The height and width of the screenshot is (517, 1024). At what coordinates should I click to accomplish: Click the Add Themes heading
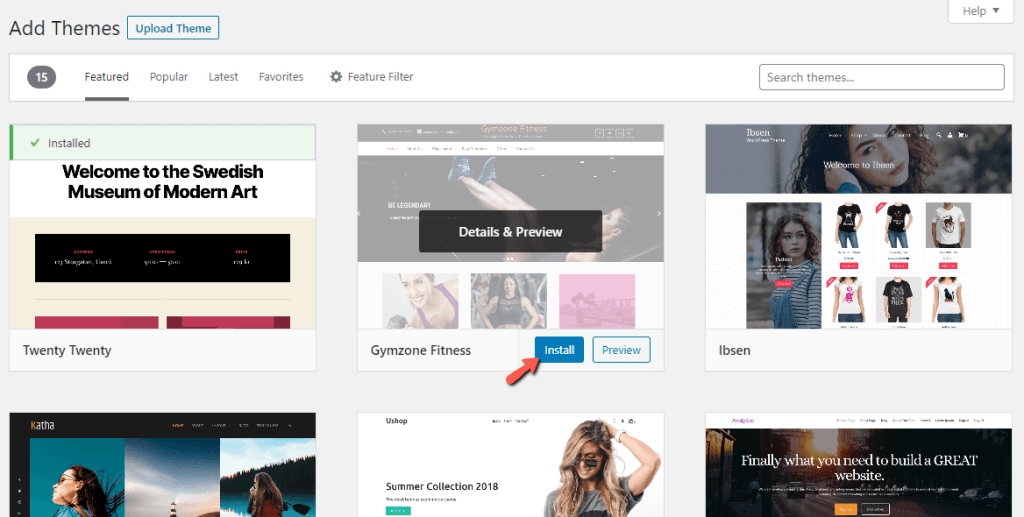(x=65, y=28)
